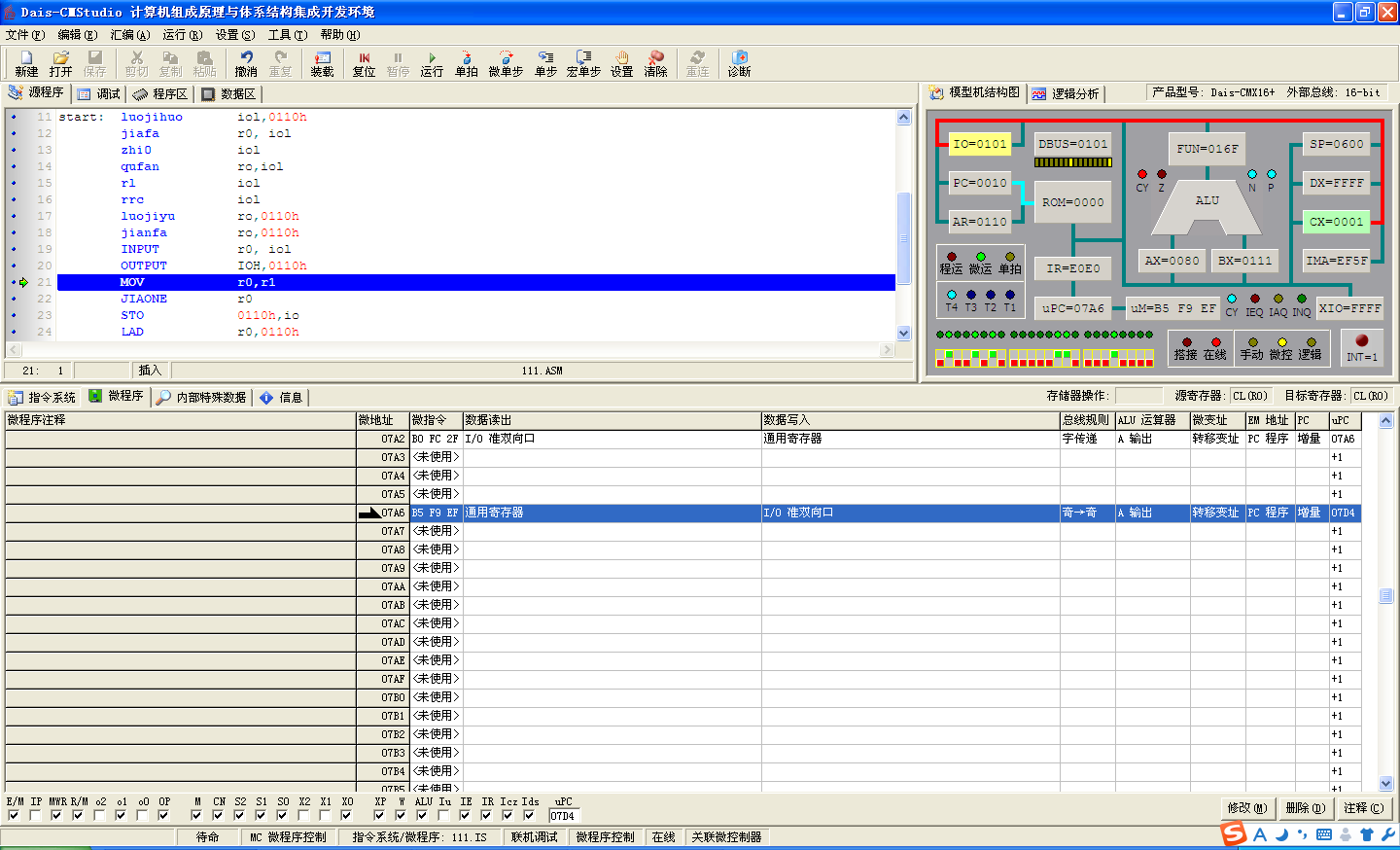Screen dimensions: 1400x850
Task: Toggle the Iu checkbox
Action: coord(443,816)
